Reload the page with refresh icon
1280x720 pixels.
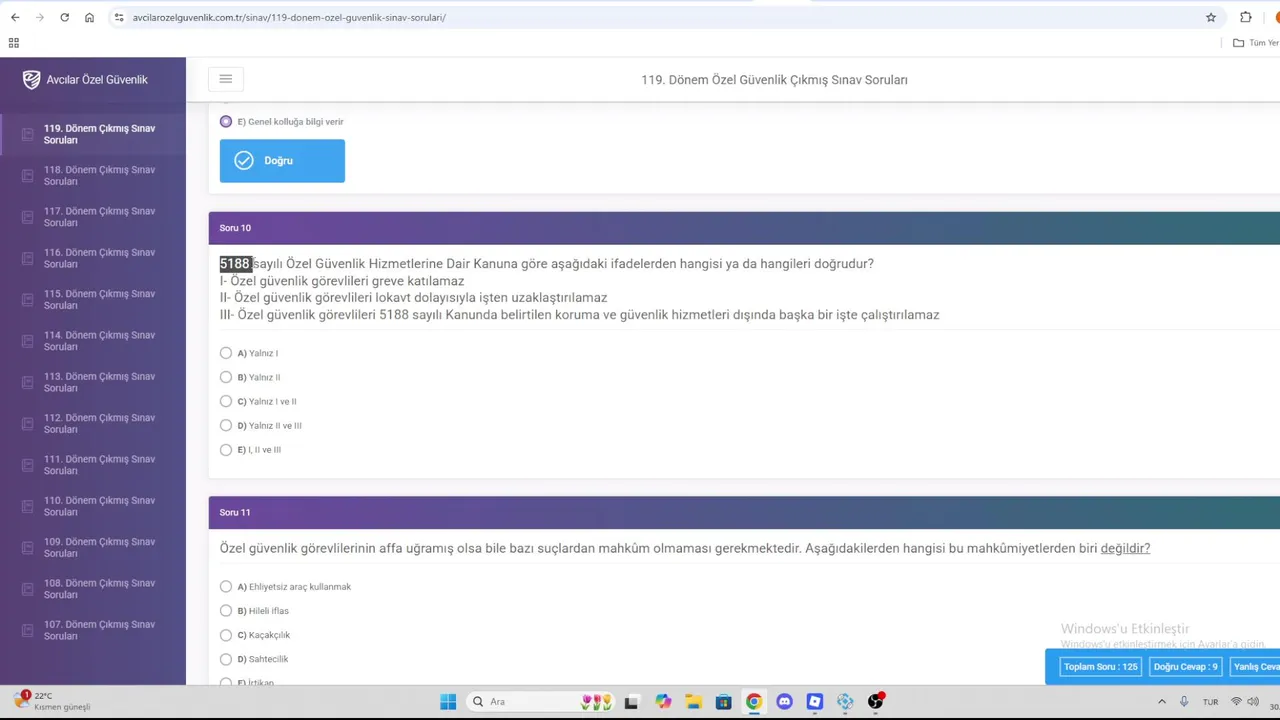coord(65,17)
